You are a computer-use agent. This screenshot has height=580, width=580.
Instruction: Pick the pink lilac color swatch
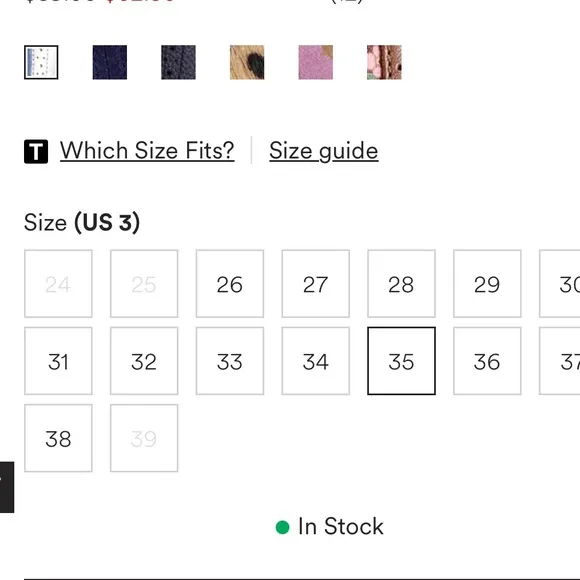pos(316,62)
